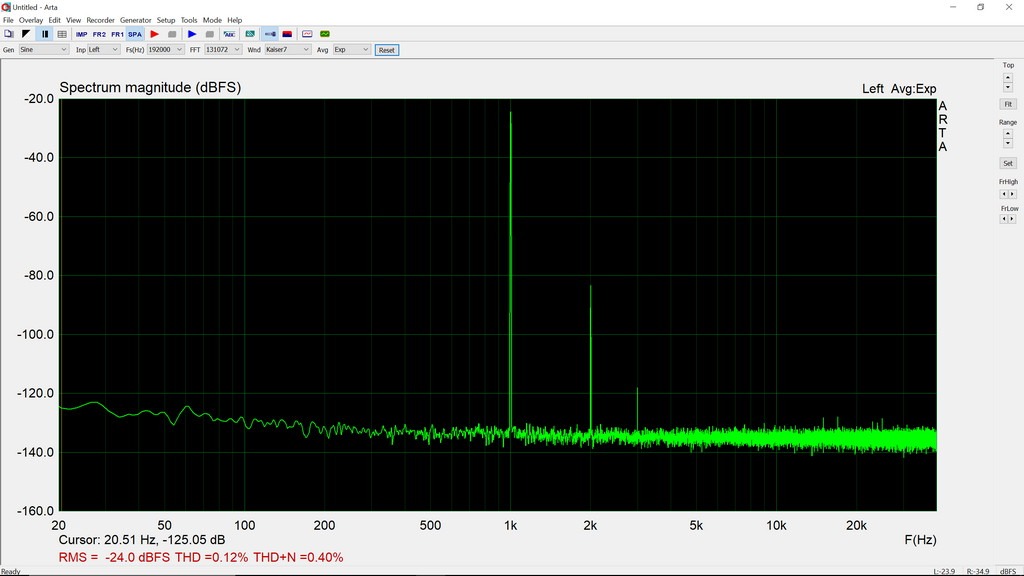Increase graph Top with up arrow
Viewport: 1024px width, 576px height.
1008,78
